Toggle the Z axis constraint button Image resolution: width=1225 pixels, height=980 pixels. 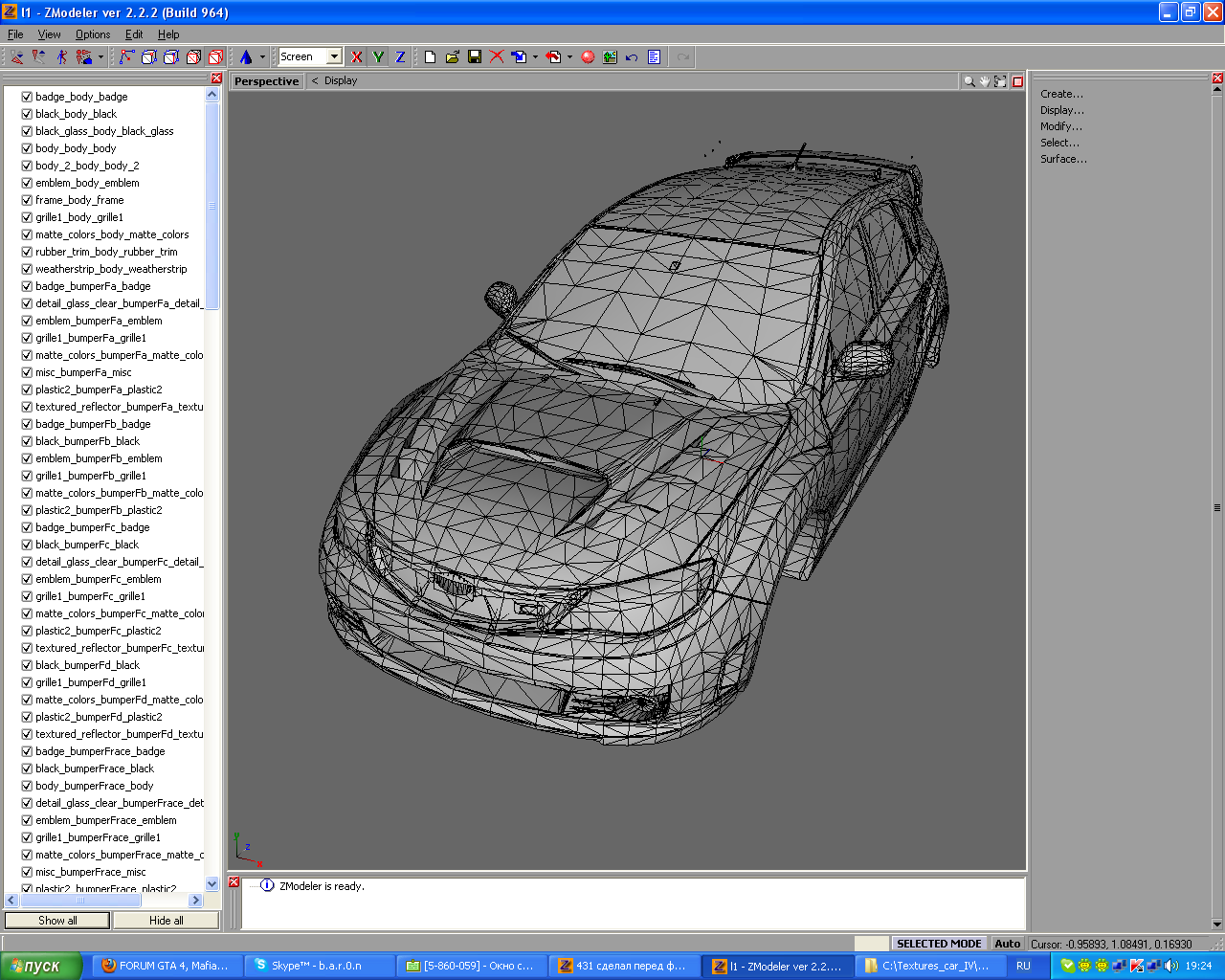click(x=400, y=57)
